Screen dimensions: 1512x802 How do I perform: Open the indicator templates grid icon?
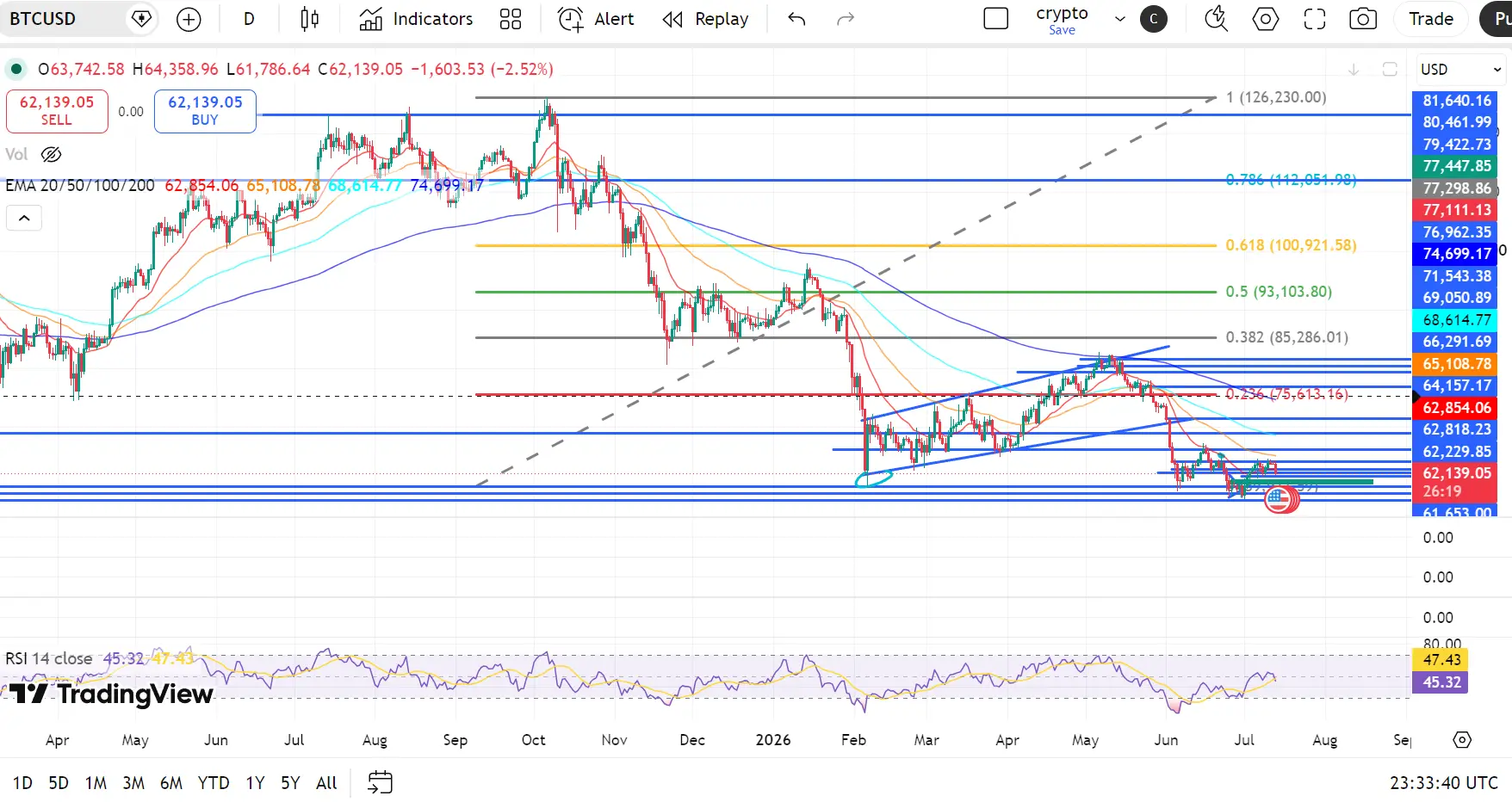coord(511,19)
